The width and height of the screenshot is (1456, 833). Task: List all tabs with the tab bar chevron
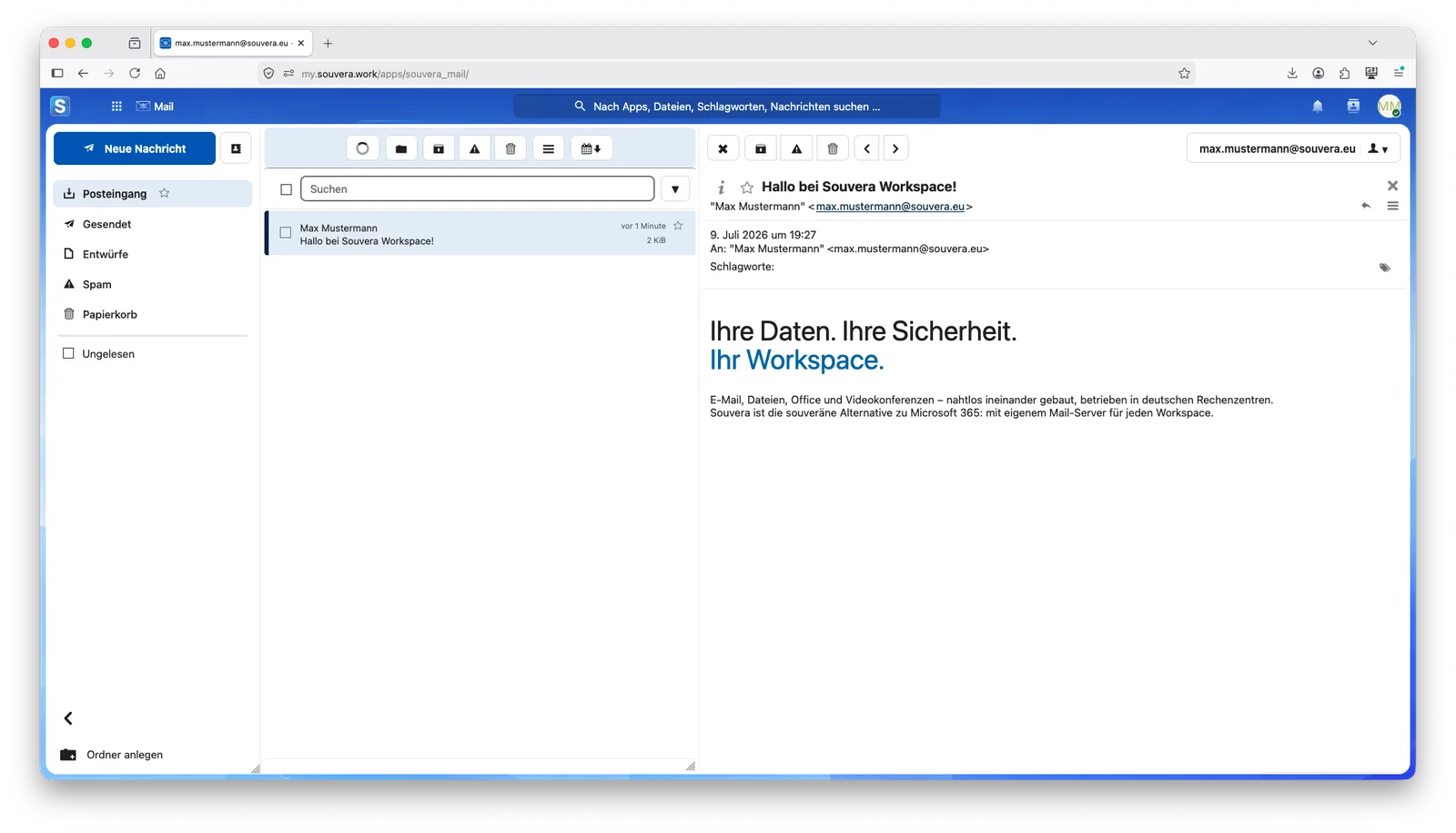(x=1372, y=43)
